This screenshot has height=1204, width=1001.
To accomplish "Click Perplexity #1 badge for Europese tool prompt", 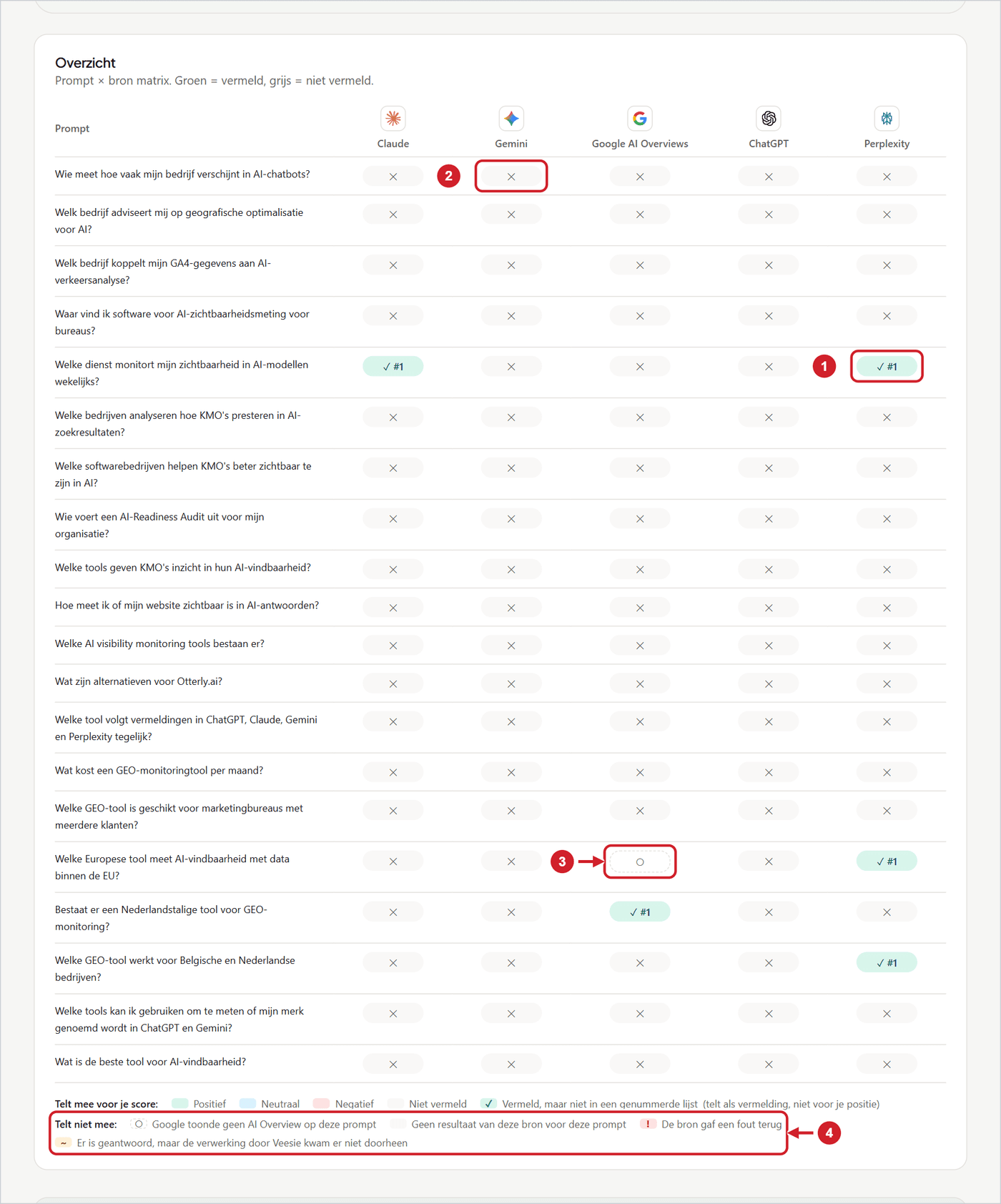I will coord(887,862).
